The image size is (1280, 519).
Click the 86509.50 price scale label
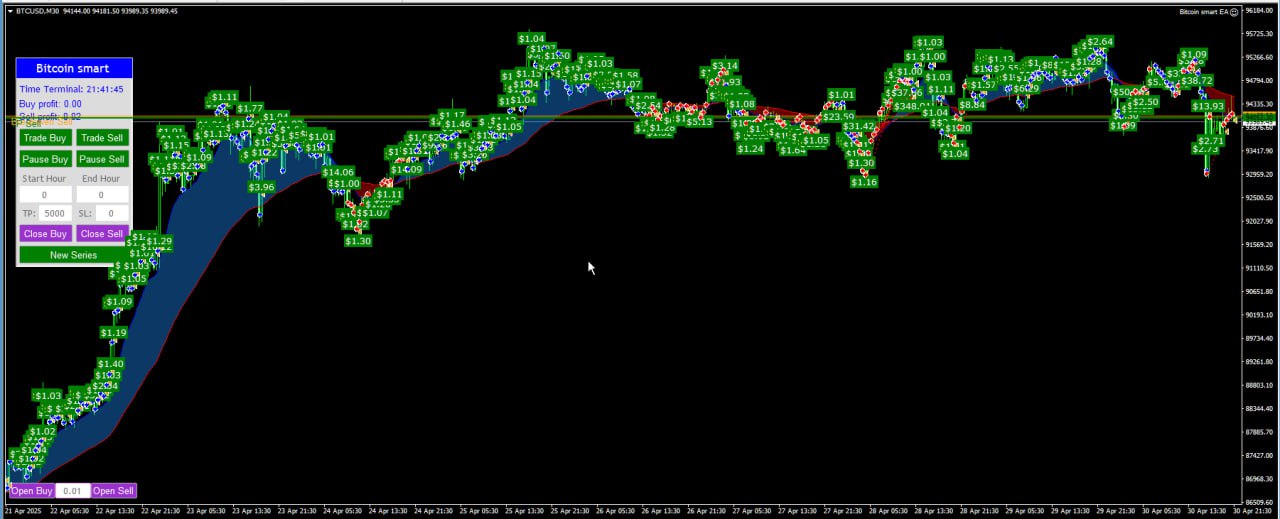point(1259,502)
